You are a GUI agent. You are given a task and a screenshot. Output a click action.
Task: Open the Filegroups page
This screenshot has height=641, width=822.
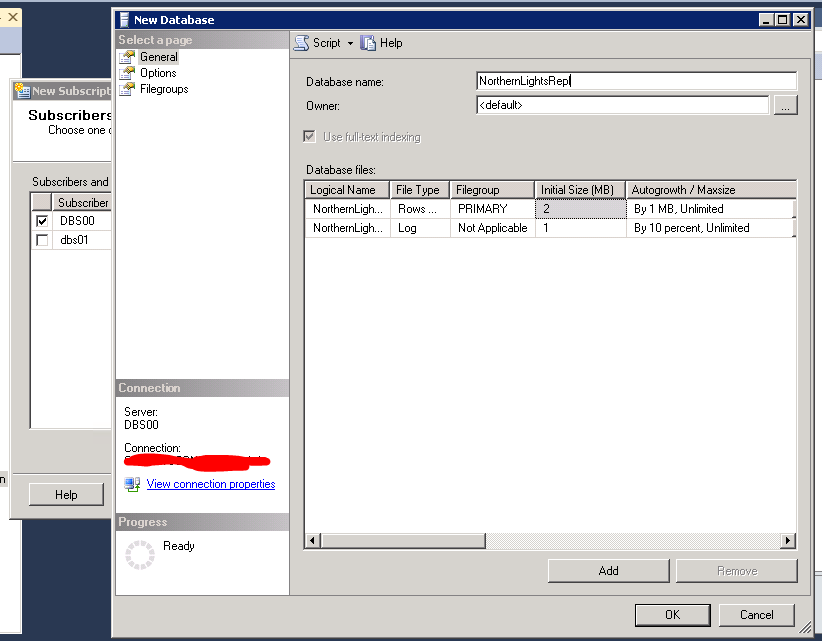coord(163,89)
